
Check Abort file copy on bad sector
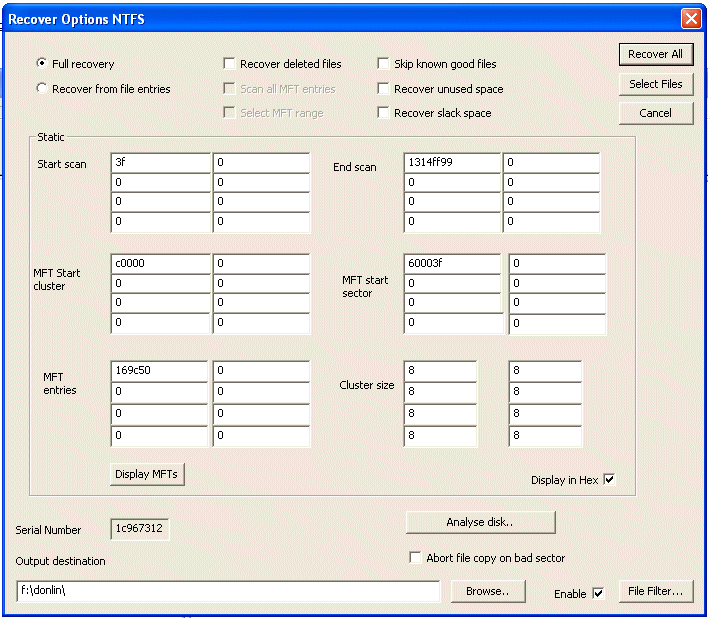pyautogui.click(x=416, y=558)
